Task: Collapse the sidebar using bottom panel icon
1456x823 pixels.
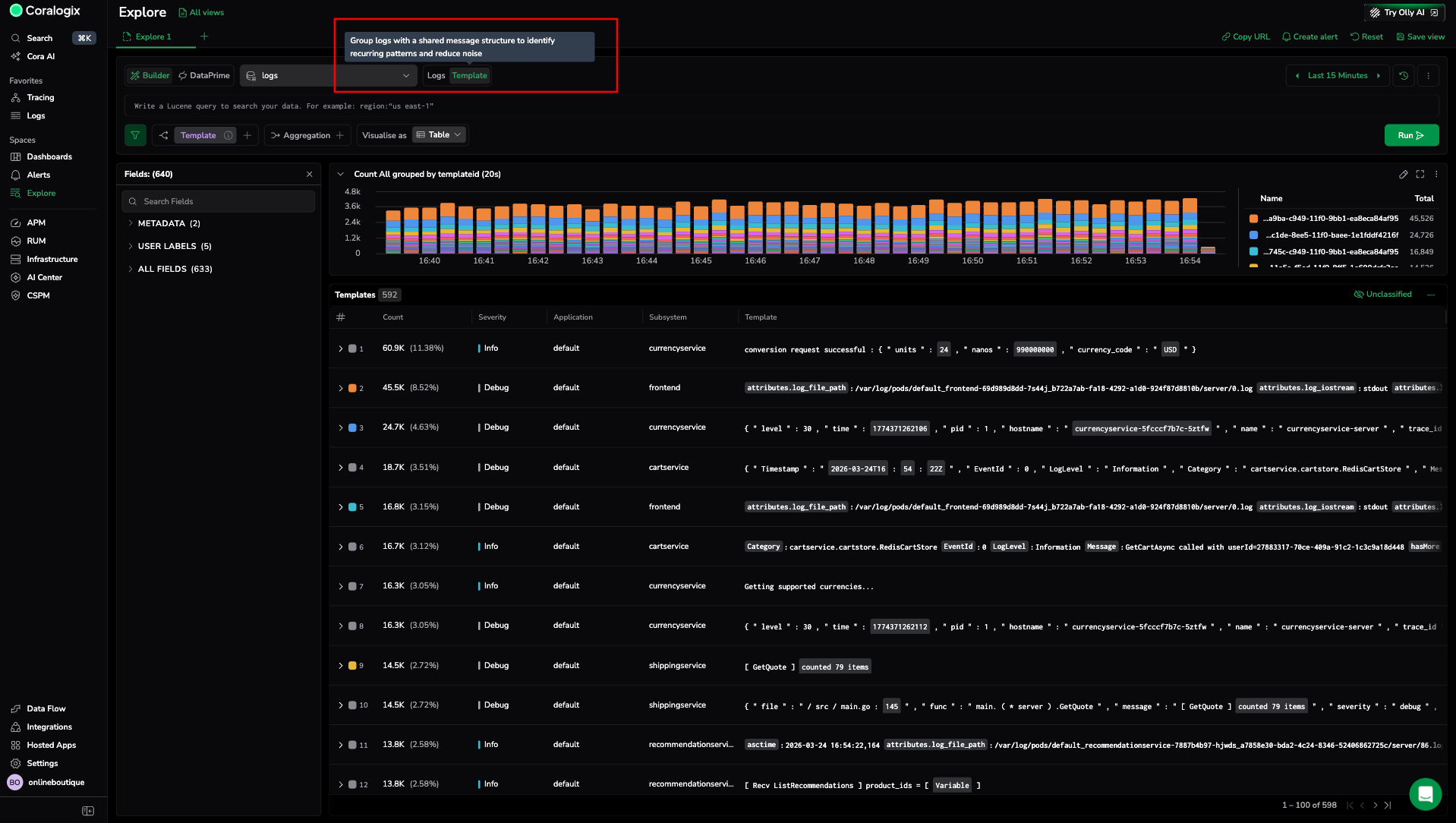Action: pos(88,811)
